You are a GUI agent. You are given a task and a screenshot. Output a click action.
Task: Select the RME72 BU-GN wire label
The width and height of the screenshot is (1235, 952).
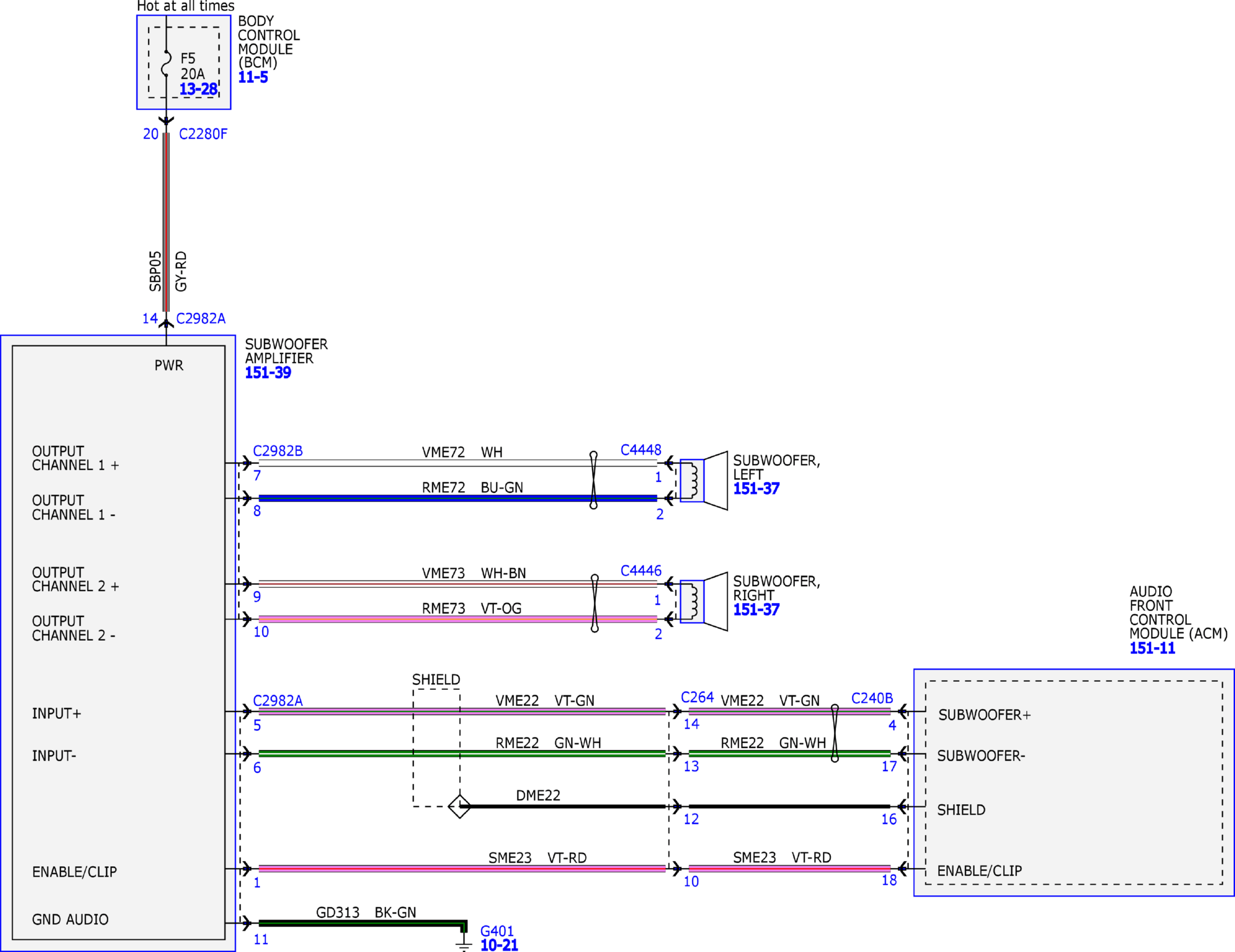pos(473,488)
